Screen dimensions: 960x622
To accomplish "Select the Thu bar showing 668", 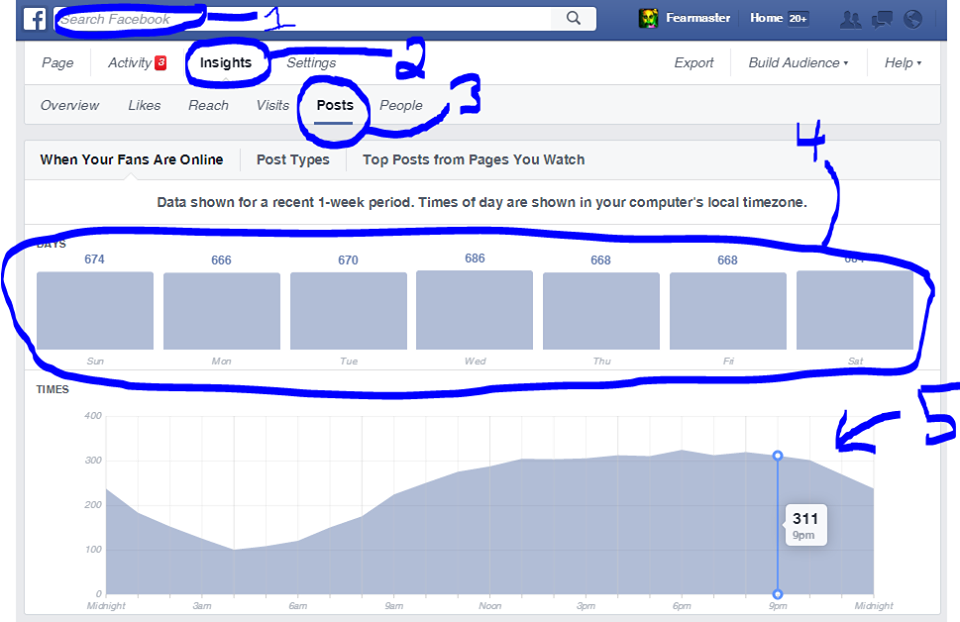I will 601,311.
